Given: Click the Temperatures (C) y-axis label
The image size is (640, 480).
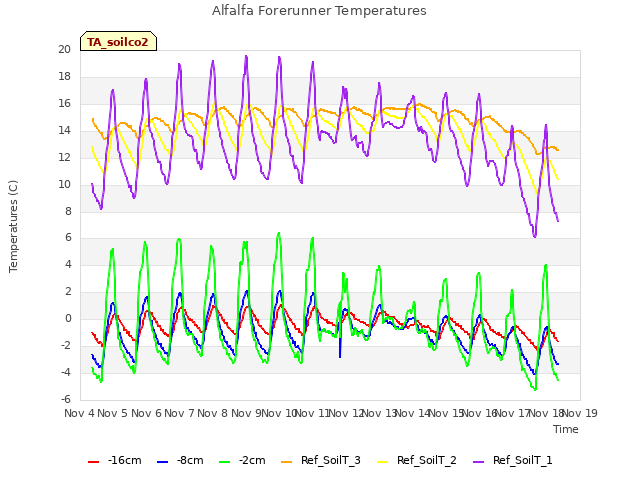Looking at the screenshot, I should 13,226.
